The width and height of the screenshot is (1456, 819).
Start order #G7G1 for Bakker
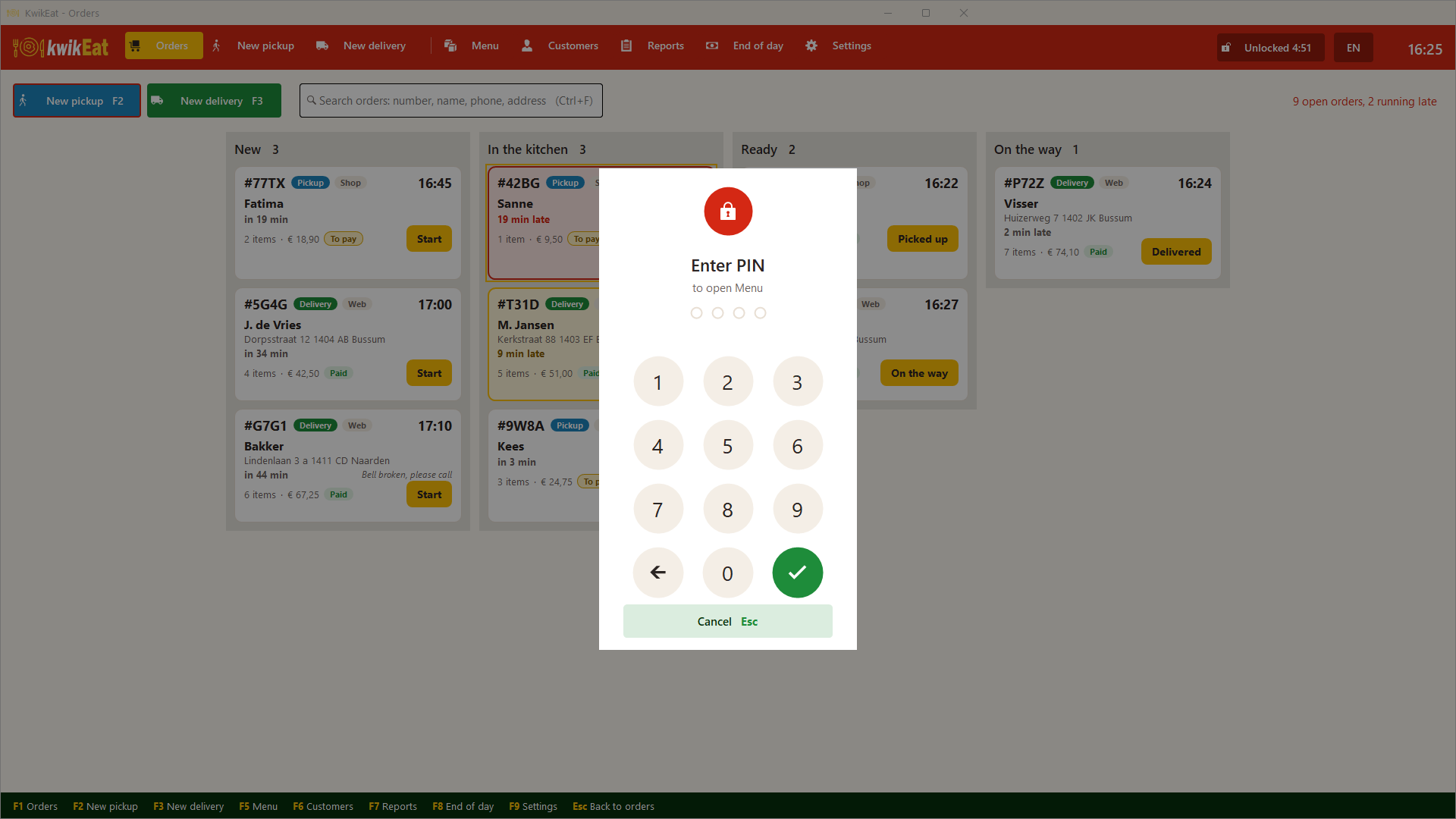tap(429, 494)
